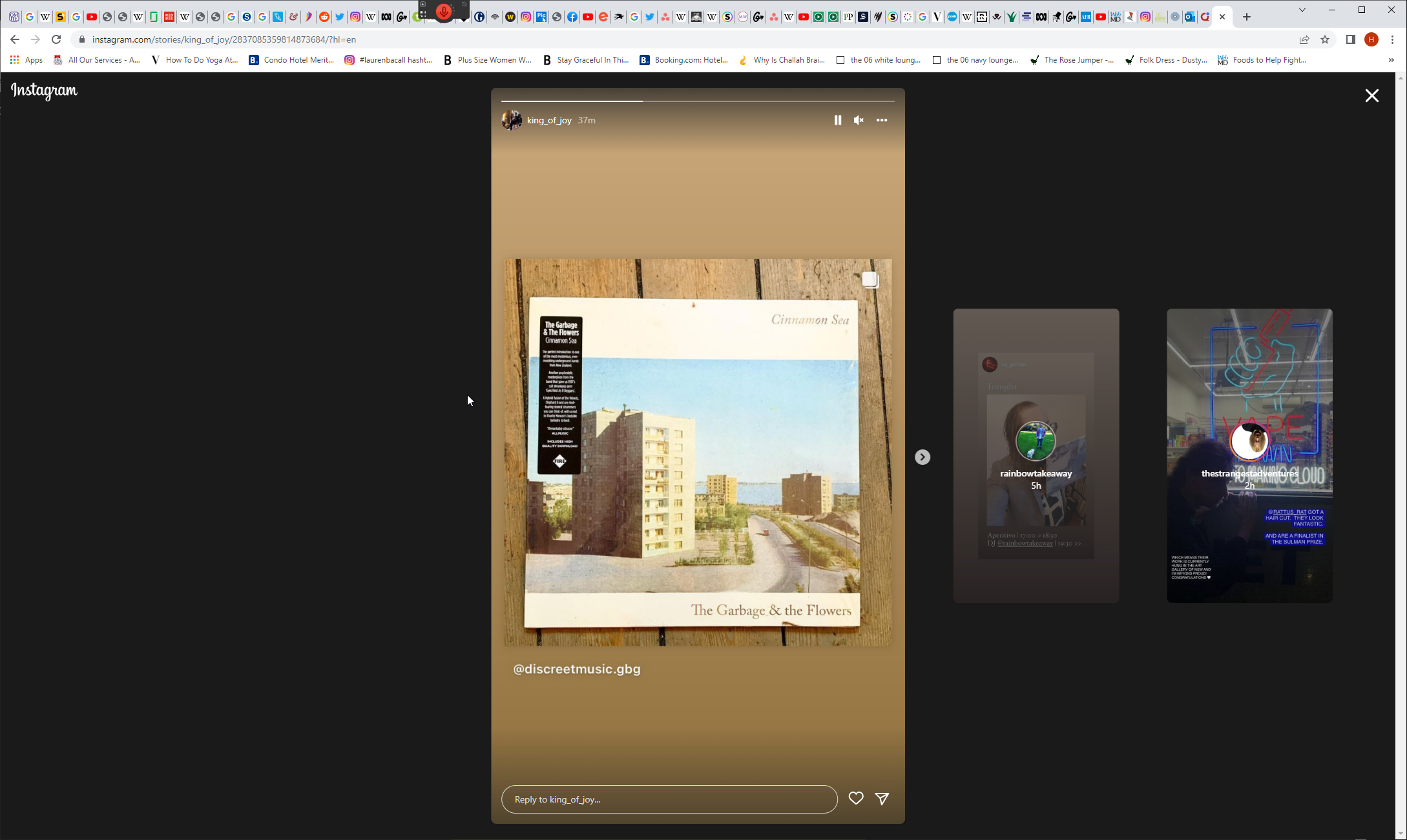The height and width of the screenshot is (840, 1407).
Task: Open the 06 white lounge bookmark
Action: pyautogui.click(x=879, y=60)
